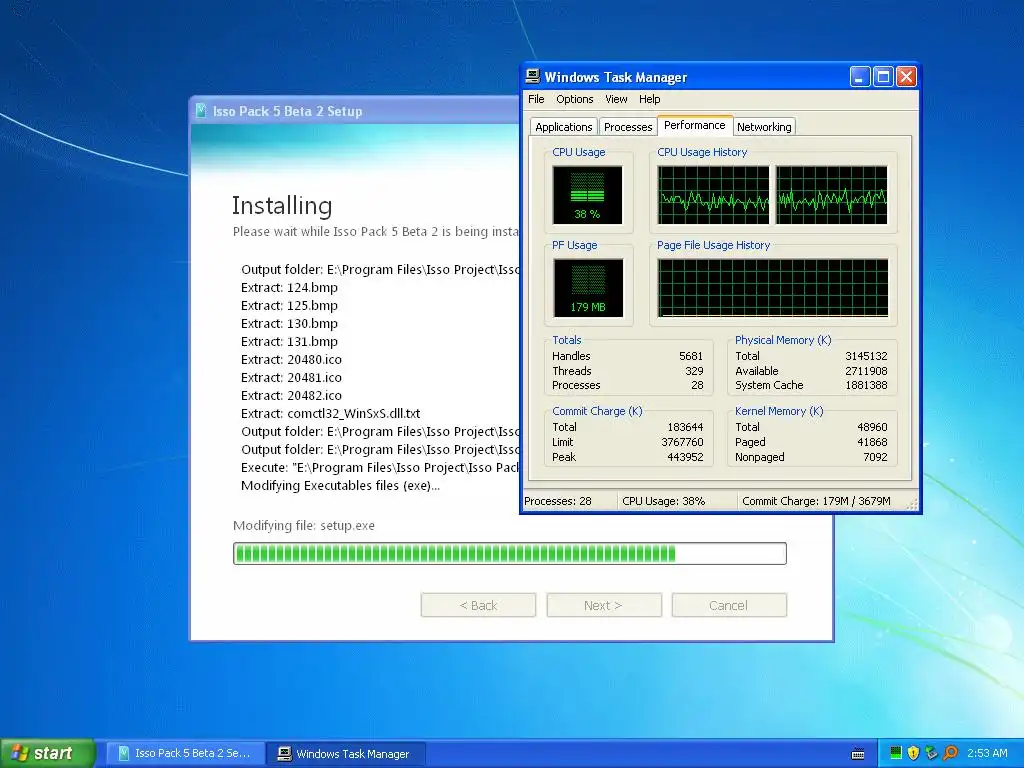Viewport: 1024px width, 768px height.
Task: Close the Windows Task Manager window
Action: point(906,77)
